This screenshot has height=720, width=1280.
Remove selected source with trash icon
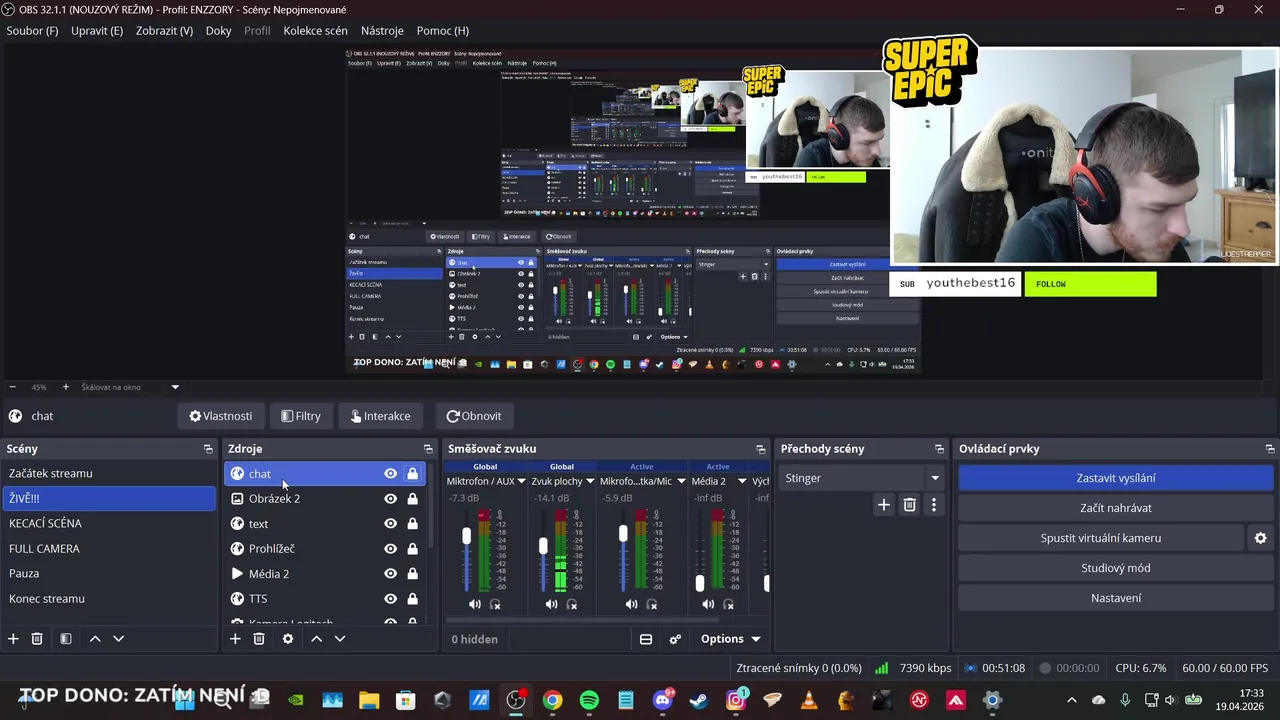pos(259,639)
